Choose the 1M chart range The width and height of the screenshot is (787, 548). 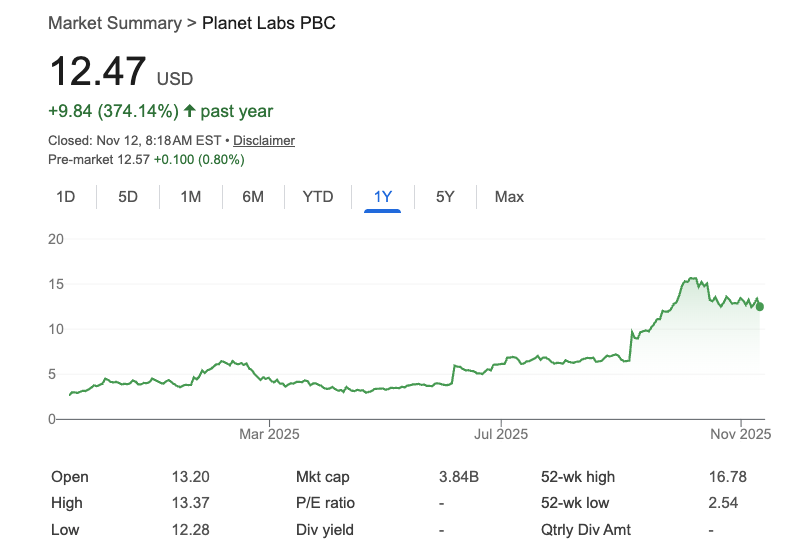pos(190,197)
